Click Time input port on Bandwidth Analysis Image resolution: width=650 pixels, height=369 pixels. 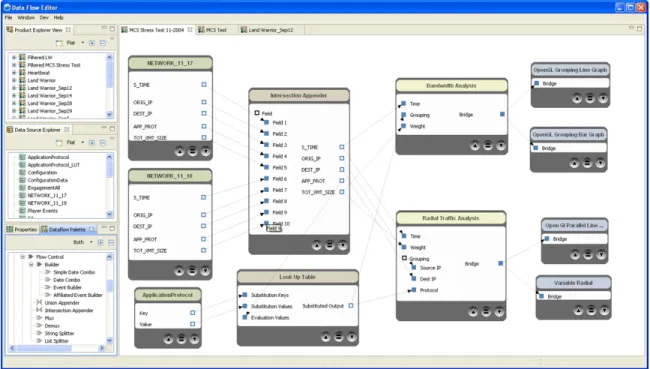coord(403,104)
